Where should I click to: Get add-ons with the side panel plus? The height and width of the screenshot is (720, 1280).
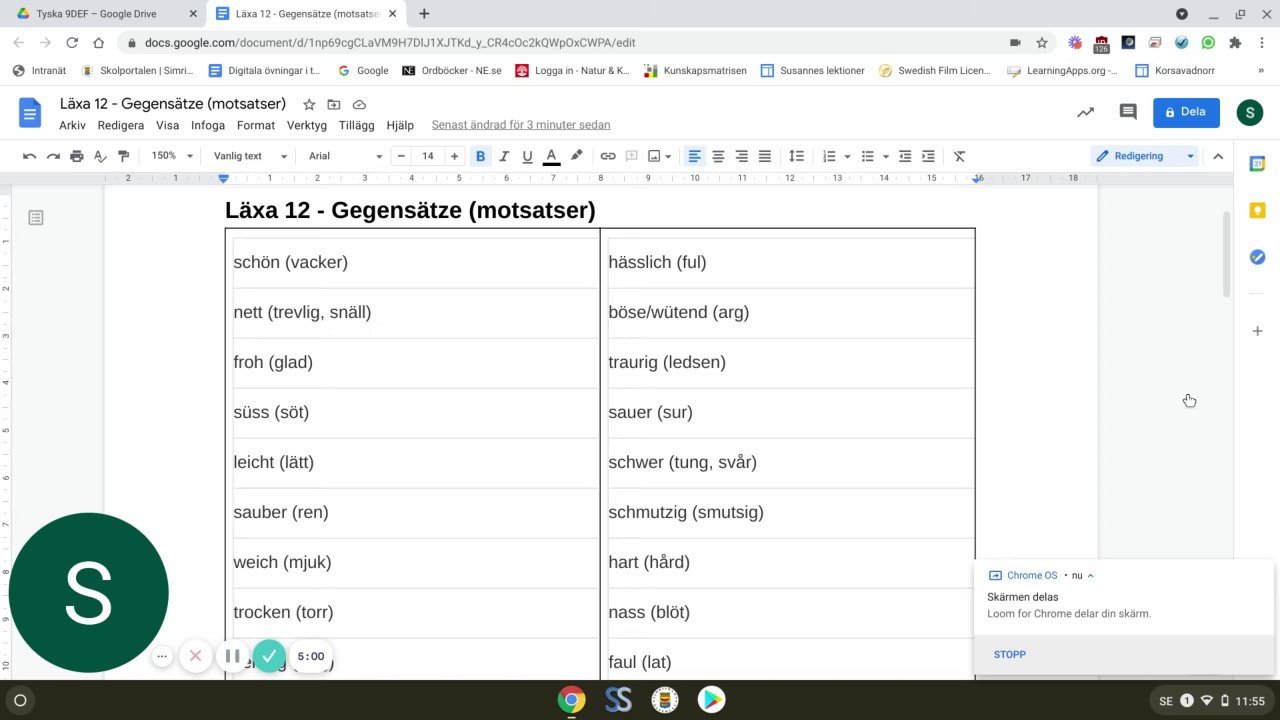coord(1258,331)
